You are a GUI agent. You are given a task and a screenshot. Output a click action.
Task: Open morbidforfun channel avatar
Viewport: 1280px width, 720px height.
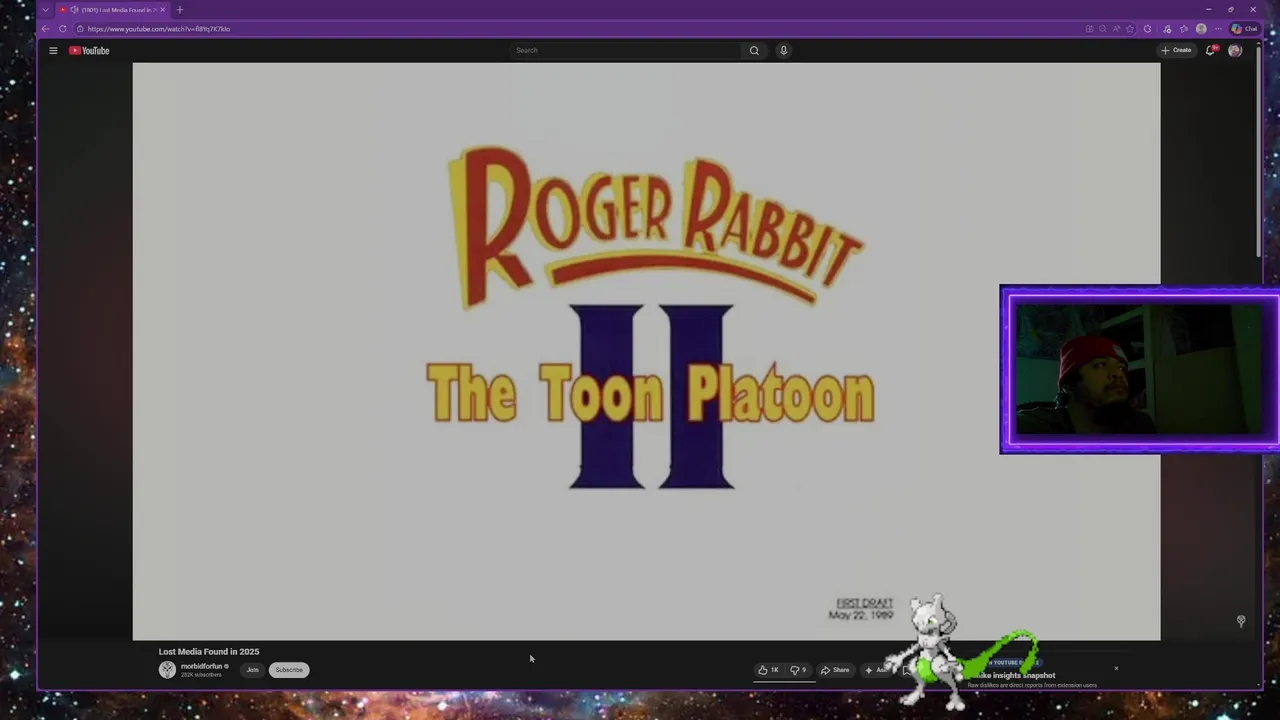pos(167,670)
